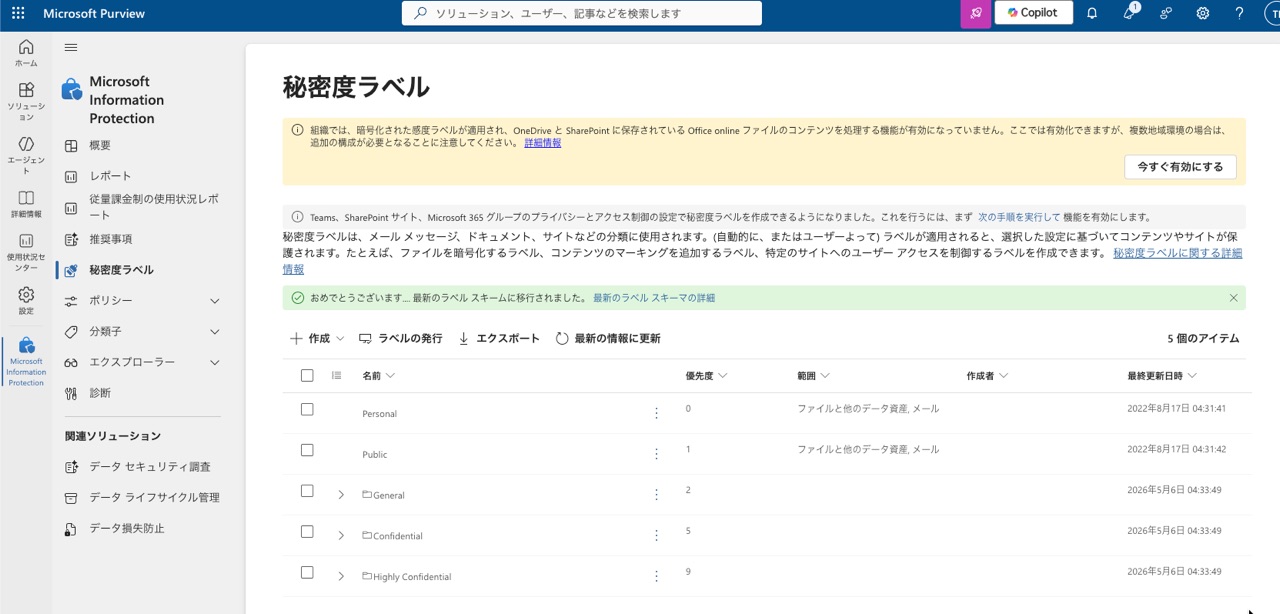Expand エクスプローラー in the sidebar
This screenshot has width=1280, height=614.
click(215, 363)
